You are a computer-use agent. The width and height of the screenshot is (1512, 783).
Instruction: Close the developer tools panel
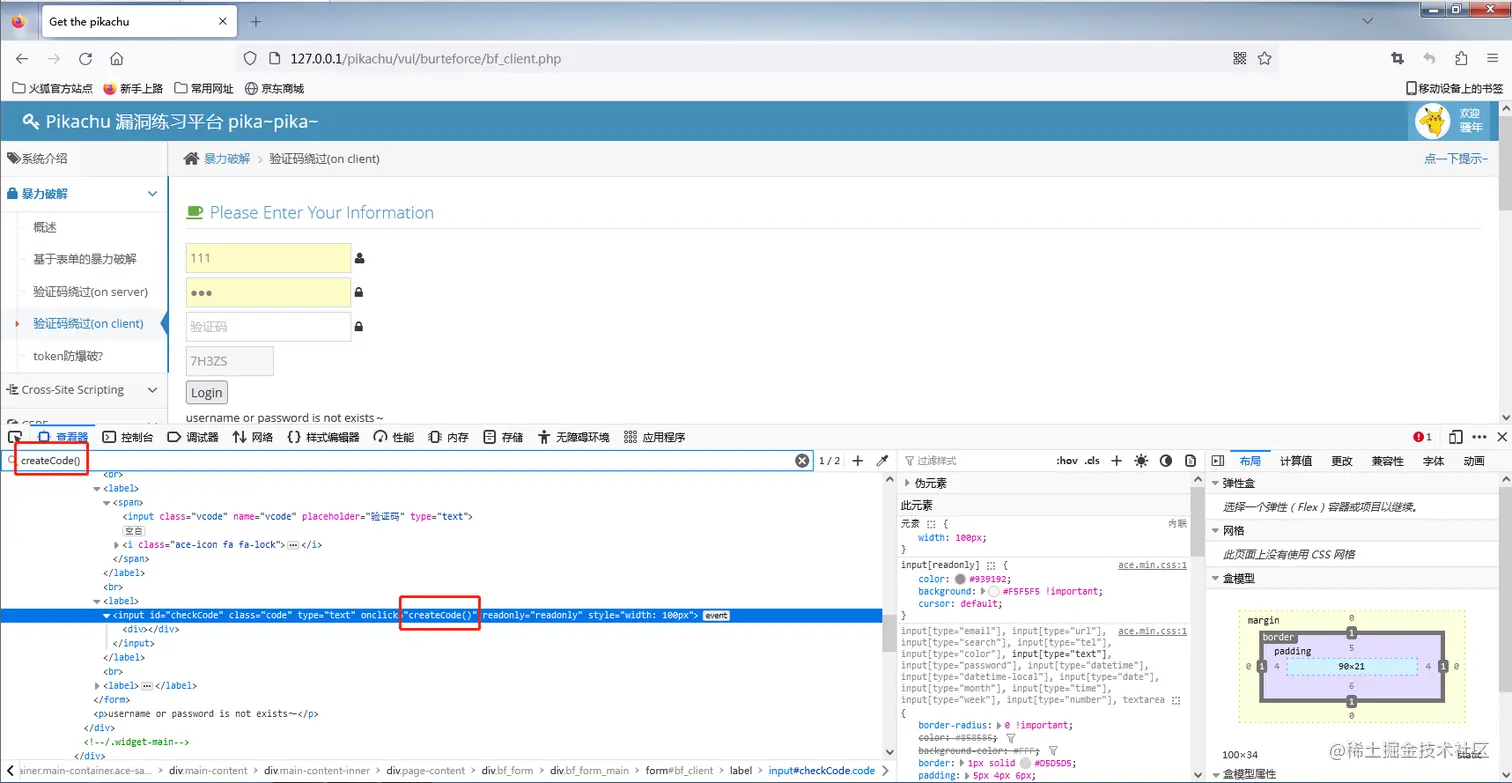[x=1501, y=437]
